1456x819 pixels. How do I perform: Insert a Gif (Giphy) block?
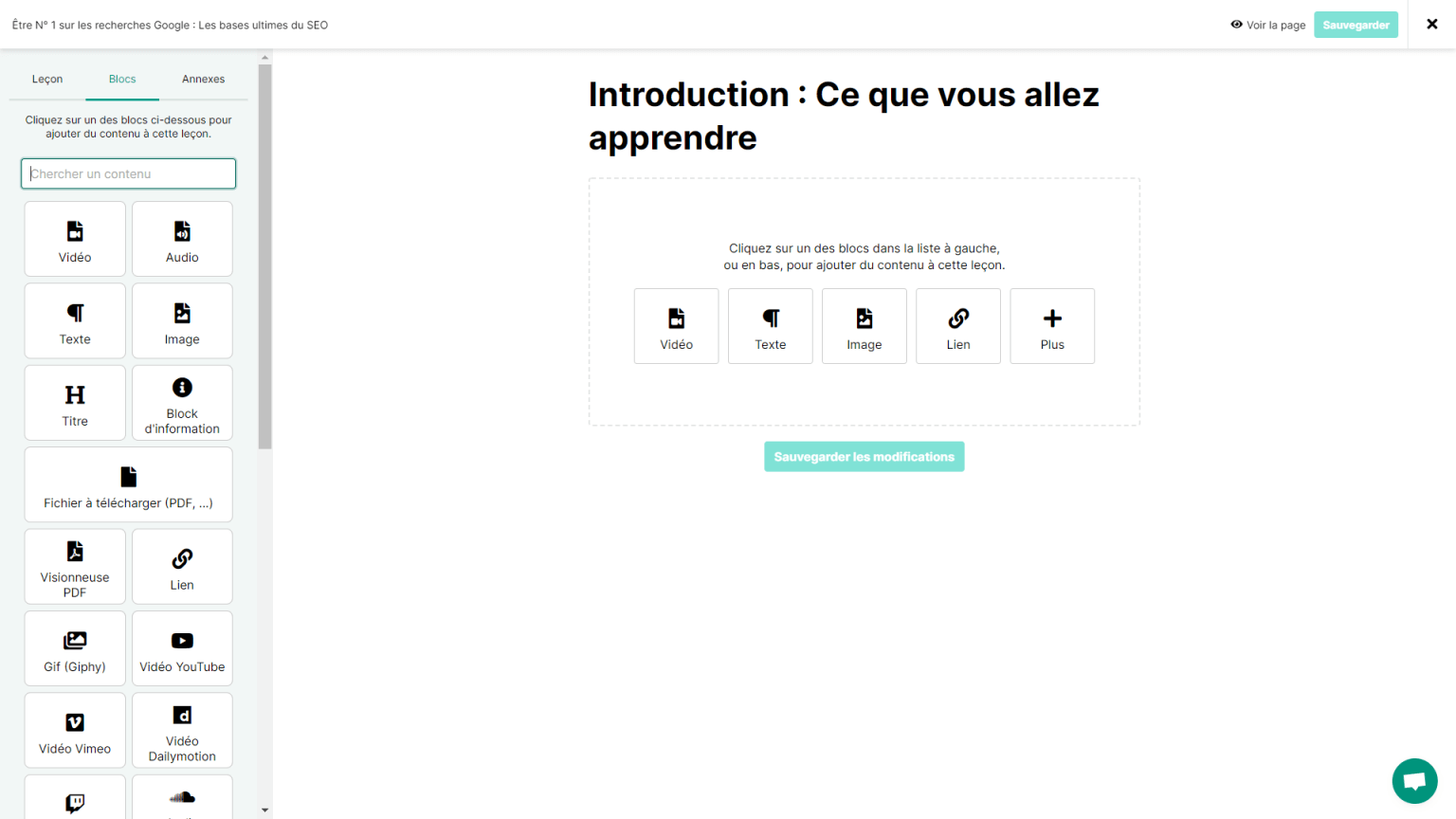click(x=75, y=648)
